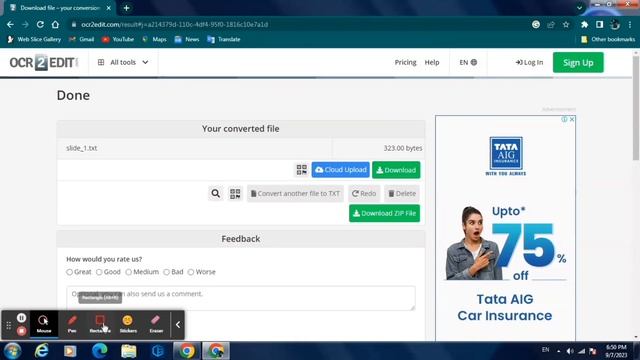Open the Chrome extensions puzzle icon

pos(584,24)
